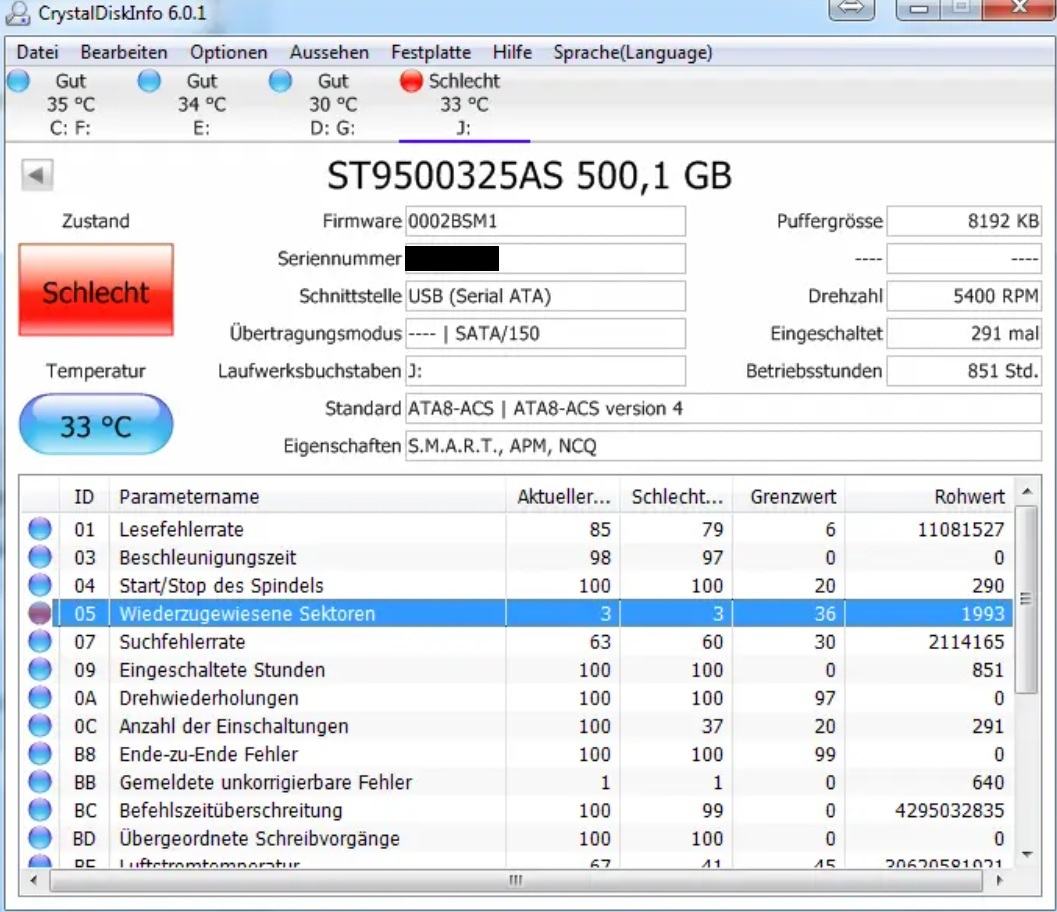Click status orb for Suchfehlerrate row
This screenshot has width=1057, height=912.
(40, 642)
